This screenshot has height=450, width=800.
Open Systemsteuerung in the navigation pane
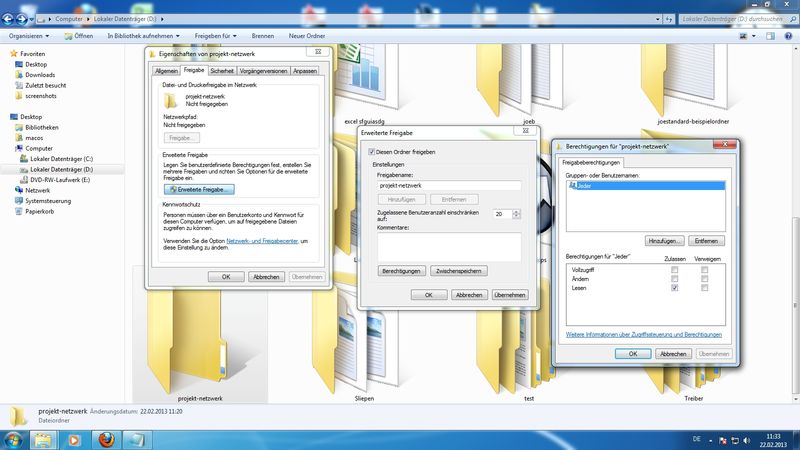coord(48,200)
